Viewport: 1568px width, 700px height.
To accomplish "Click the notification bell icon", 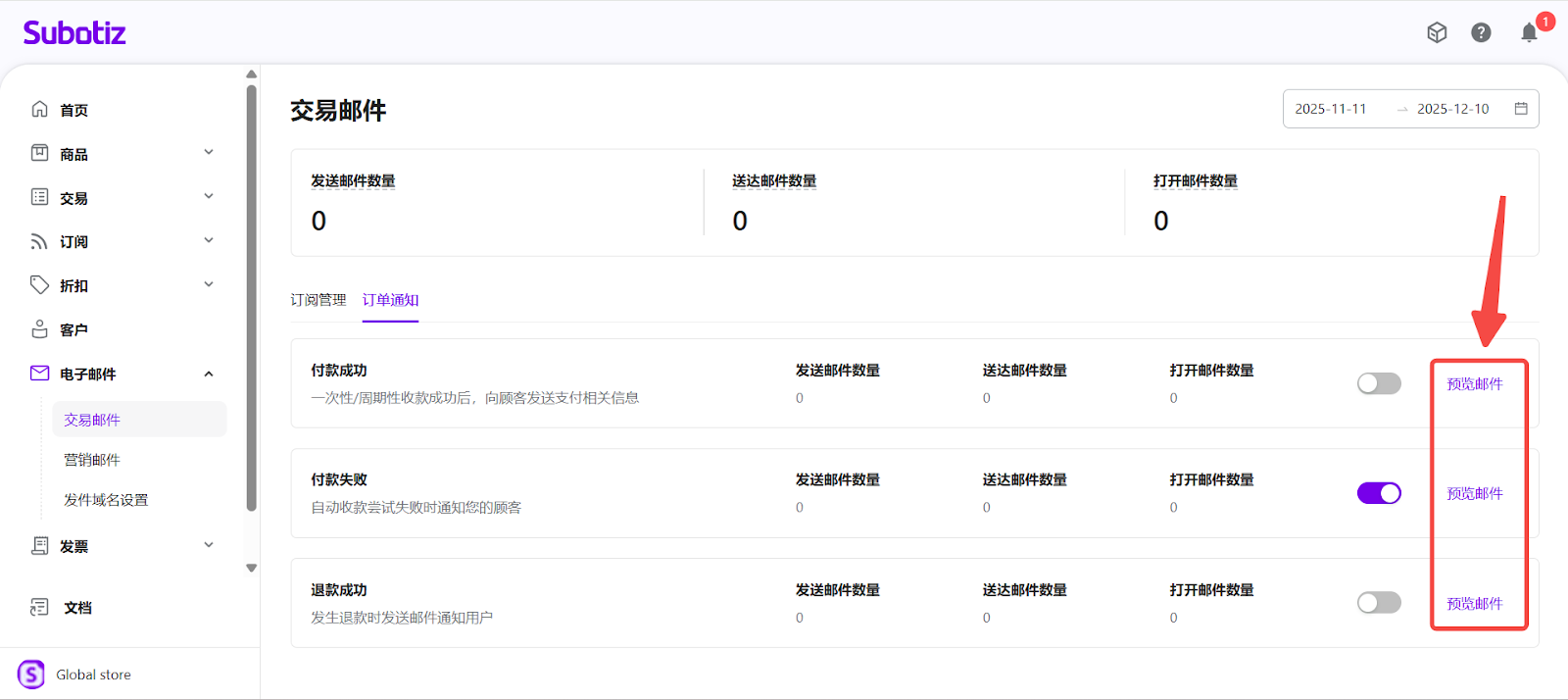I will [x=1529, y=33].
